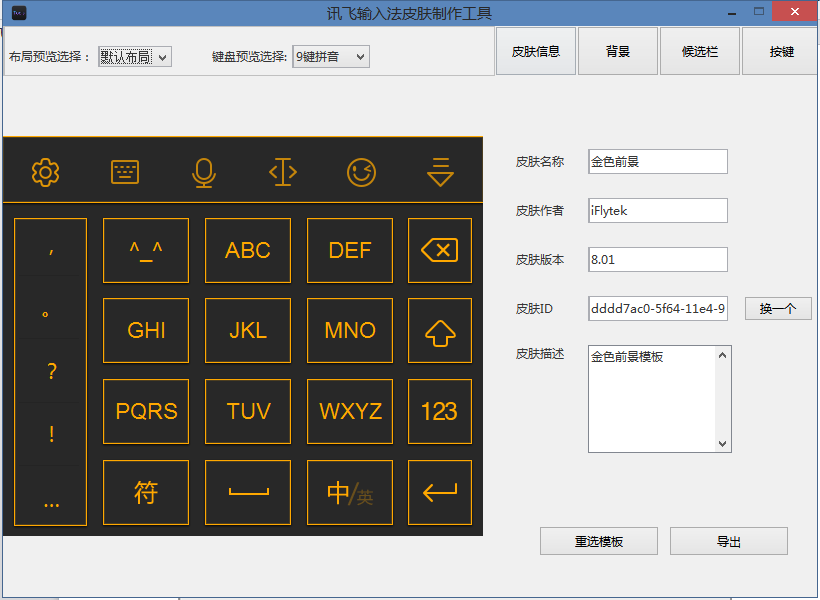Click the 皮肤ID input field

[658, 309]
